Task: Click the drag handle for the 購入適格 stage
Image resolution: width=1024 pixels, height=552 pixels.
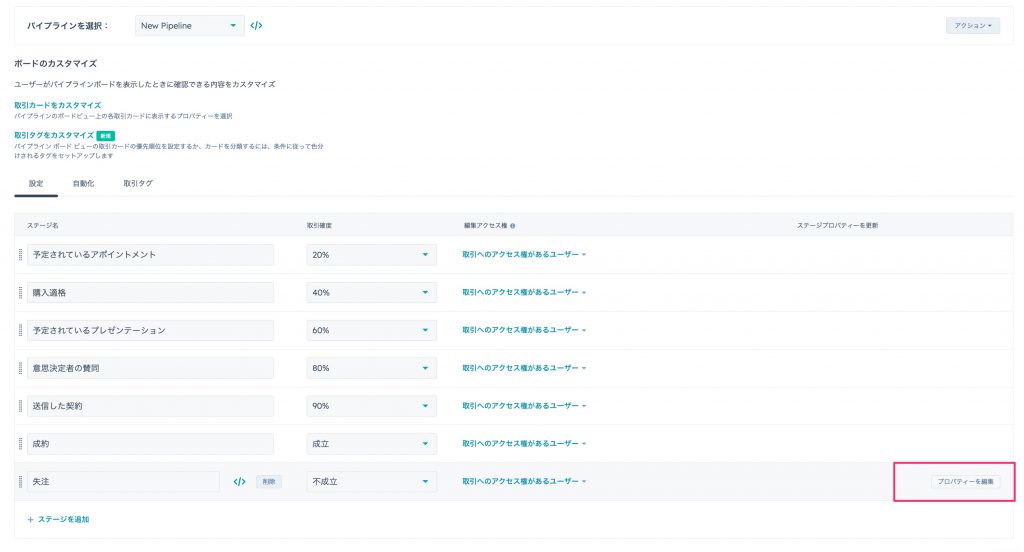Action: point(20,293)
